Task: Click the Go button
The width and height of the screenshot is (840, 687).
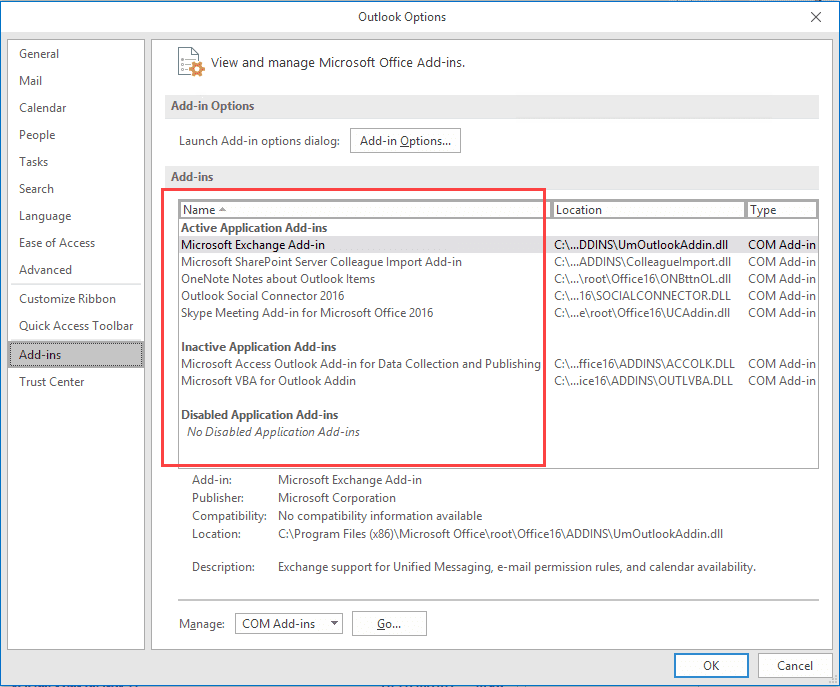Action: (389, 624)
